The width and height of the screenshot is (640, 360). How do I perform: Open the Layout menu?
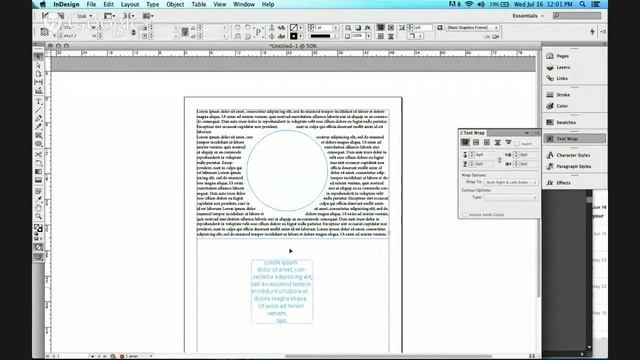(x=130, y=4)
